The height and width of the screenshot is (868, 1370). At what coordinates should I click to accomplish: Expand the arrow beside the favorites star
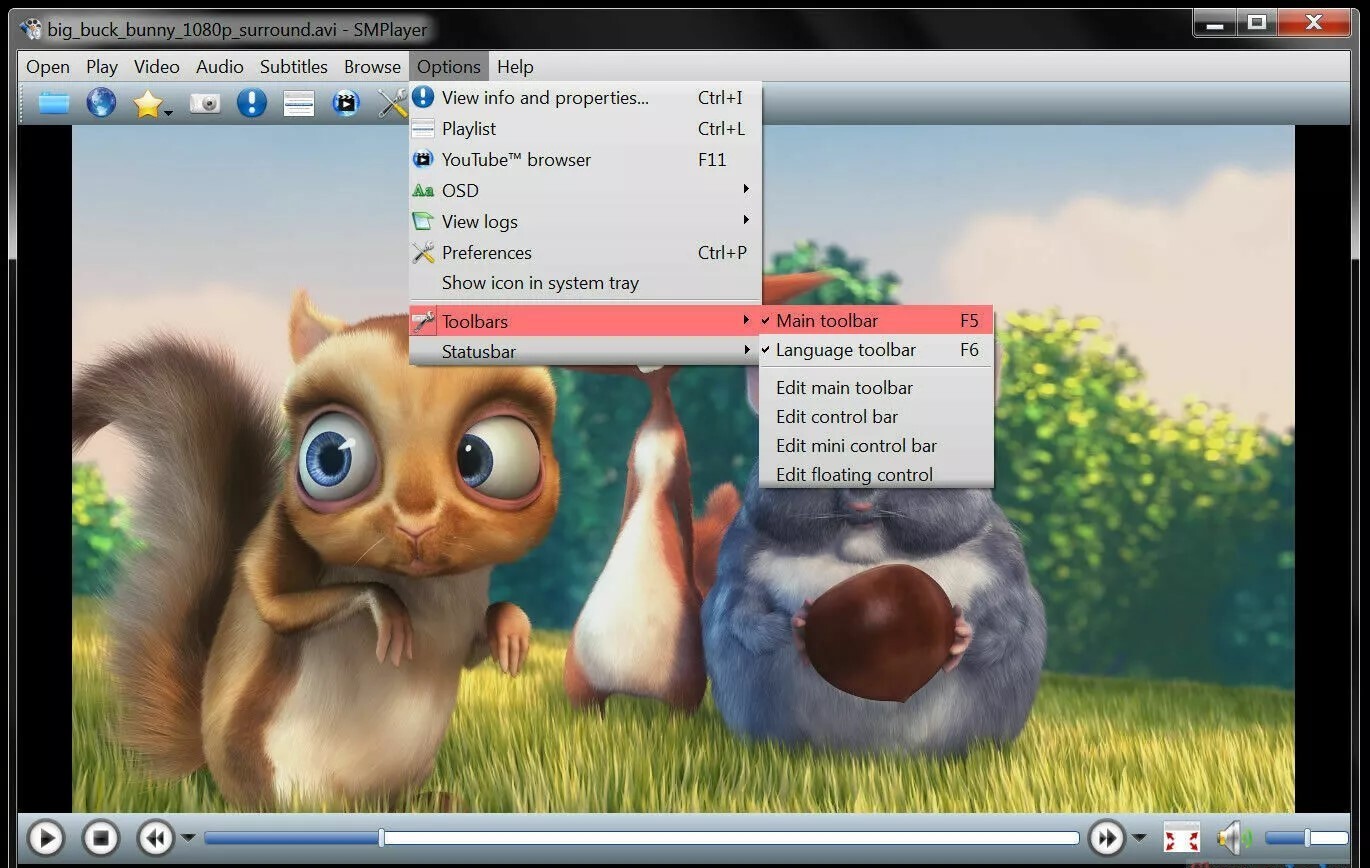169,112
